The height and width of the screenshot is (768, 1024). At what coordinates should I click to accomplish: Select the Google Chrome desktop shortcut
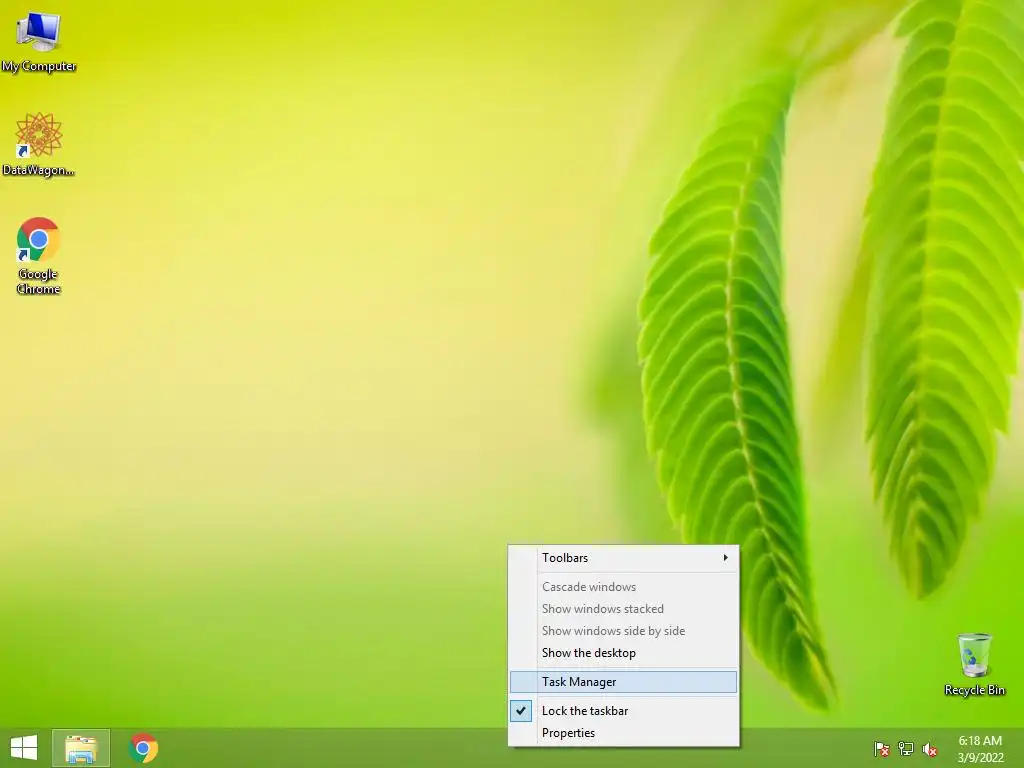pyautogui.click(x=39, y=255)
